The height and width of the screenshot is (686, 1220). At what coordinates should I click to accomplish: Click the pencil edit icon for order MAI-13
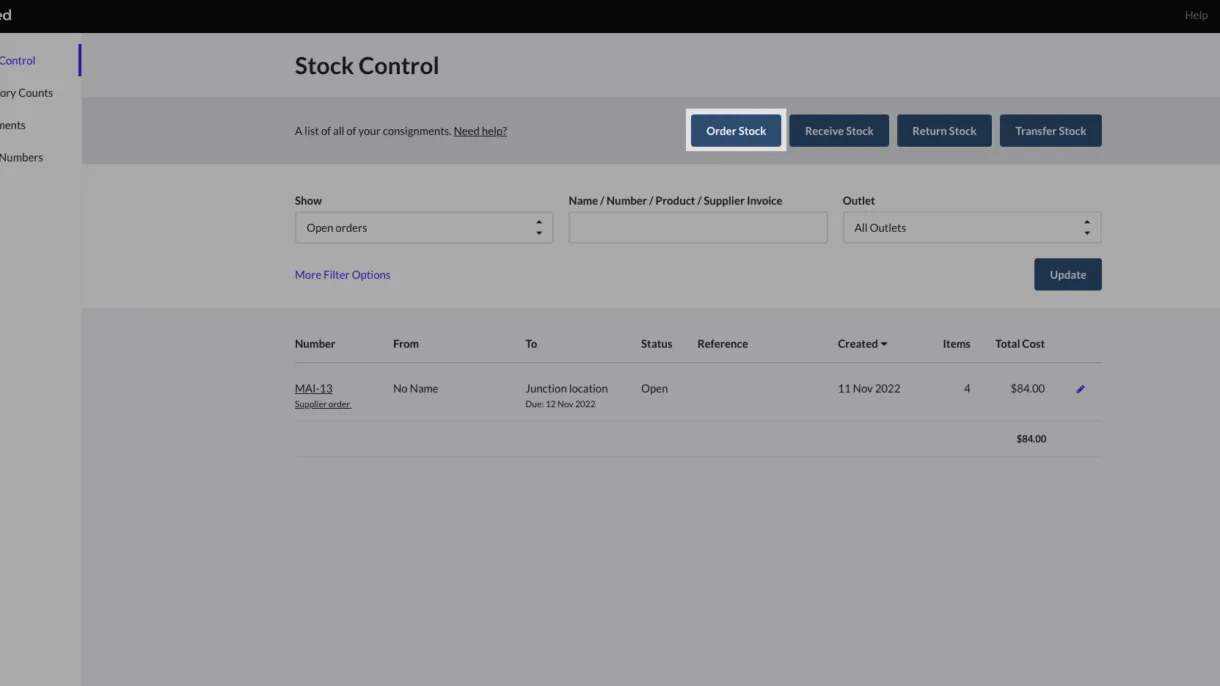1080,389
